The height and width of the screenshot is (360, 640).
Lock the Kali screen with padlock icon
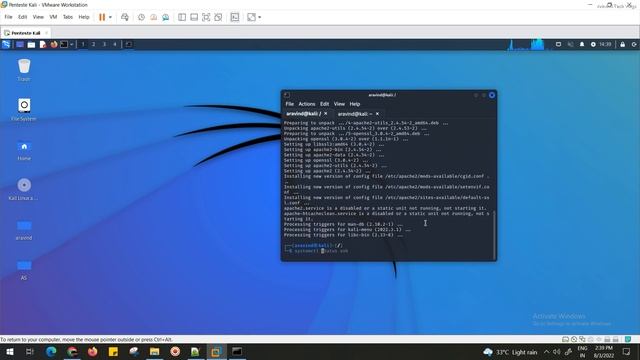622,44
